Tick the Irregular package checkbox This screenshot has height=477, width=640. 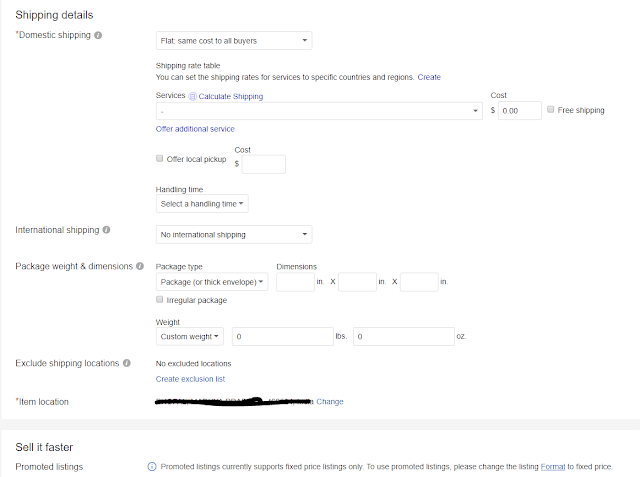tap(160, 300)
